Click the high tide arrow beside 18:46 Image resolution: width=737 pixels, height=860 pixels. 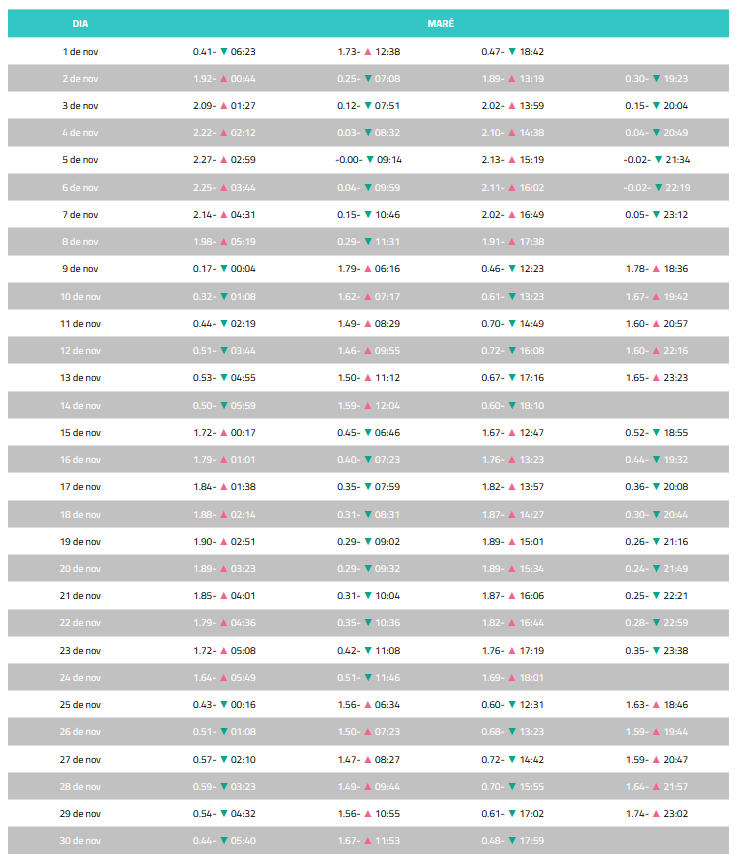656,705
